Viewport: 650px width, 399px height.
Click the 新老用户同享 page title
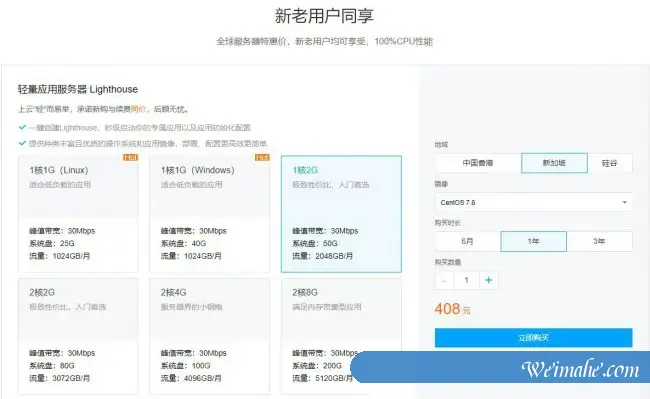click(x=324, y=16)
